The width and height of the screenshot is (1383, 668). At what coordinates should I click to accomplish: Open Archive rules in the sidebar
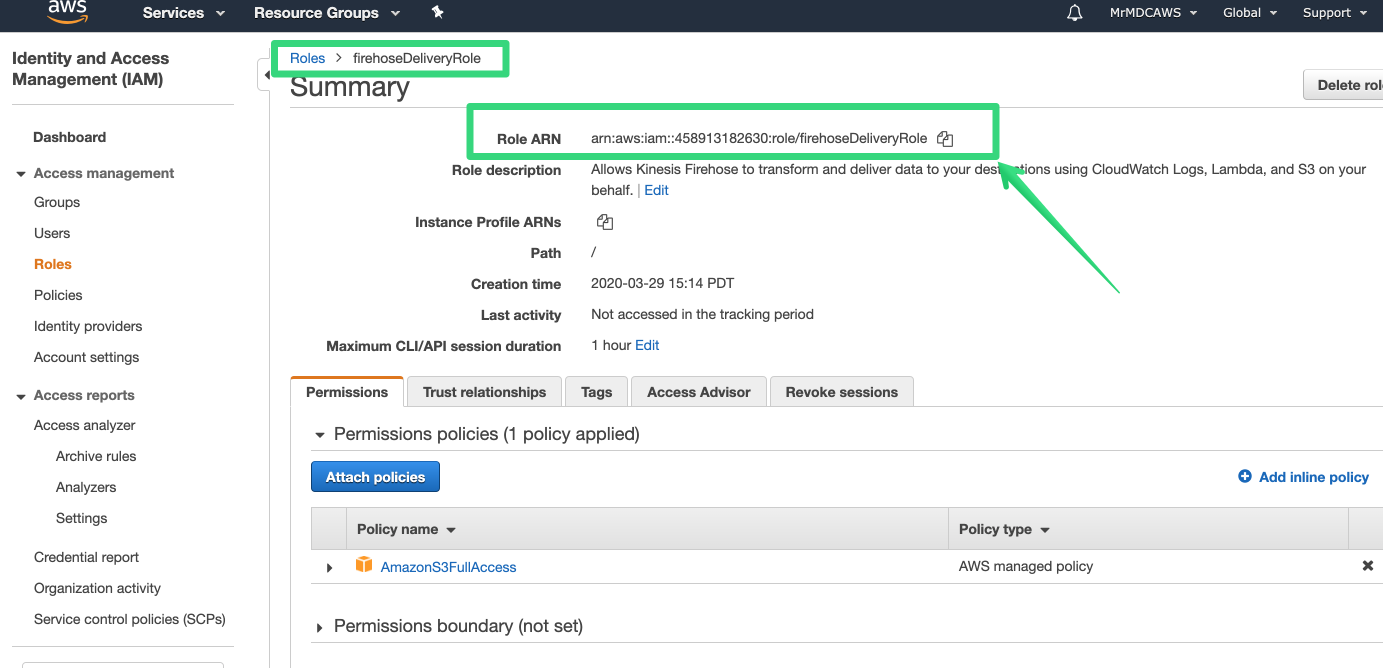click(x=96, y=456)
